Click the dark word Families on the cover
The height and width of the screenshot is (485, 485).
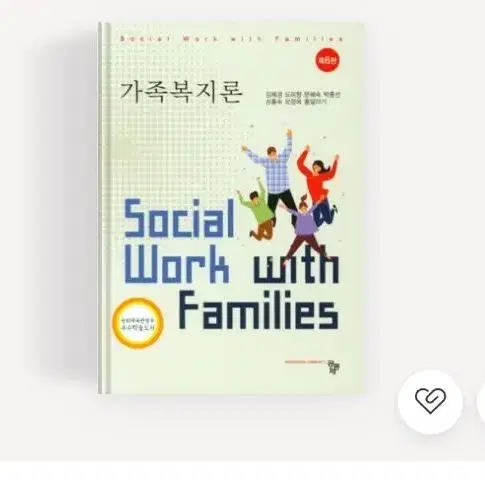pyautogui.click(x=258, y=311)
